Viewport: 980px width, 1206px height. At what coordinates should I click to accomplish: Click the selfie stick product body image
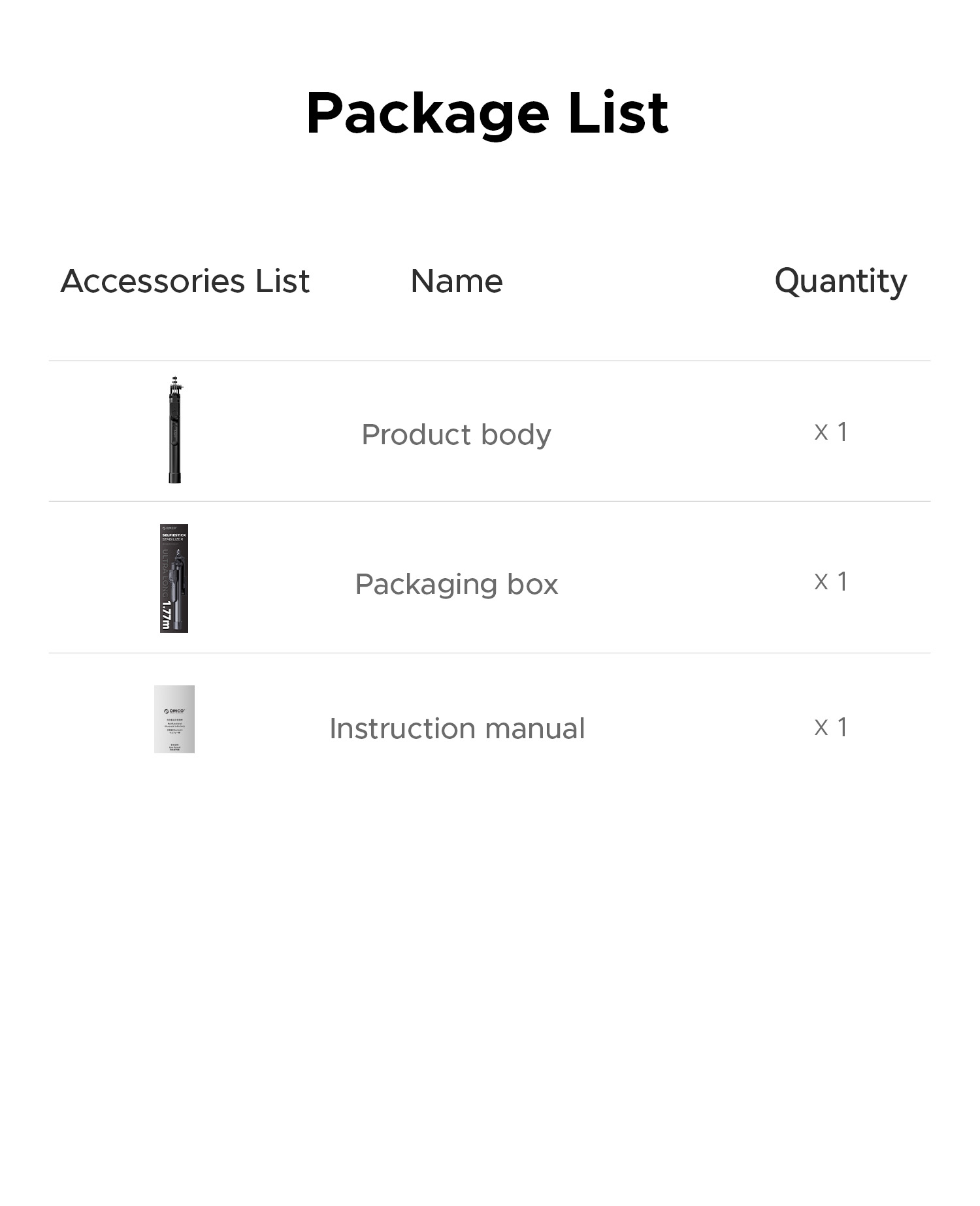[x=174, y=431]
